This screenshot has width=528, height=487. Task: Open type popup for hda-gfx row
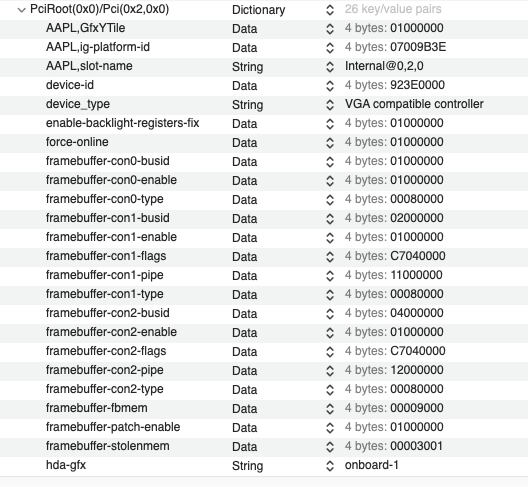[x=330, y=466]
